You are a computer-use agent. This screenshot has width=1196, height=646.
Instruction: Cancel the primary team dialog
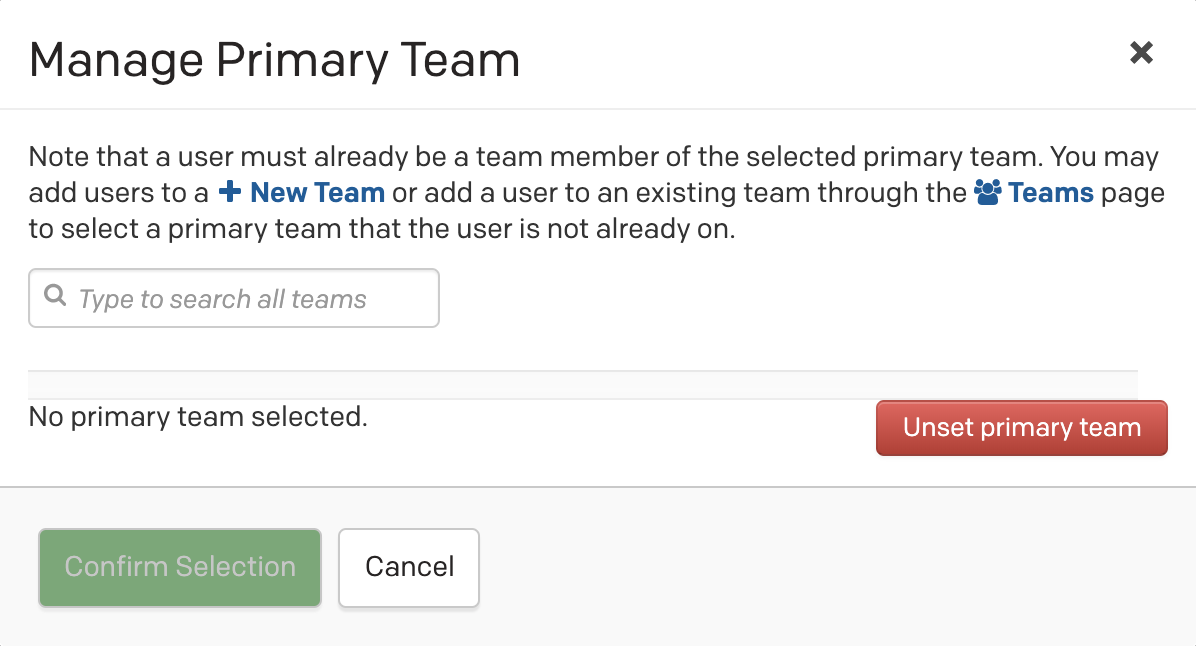click(409, 567)
